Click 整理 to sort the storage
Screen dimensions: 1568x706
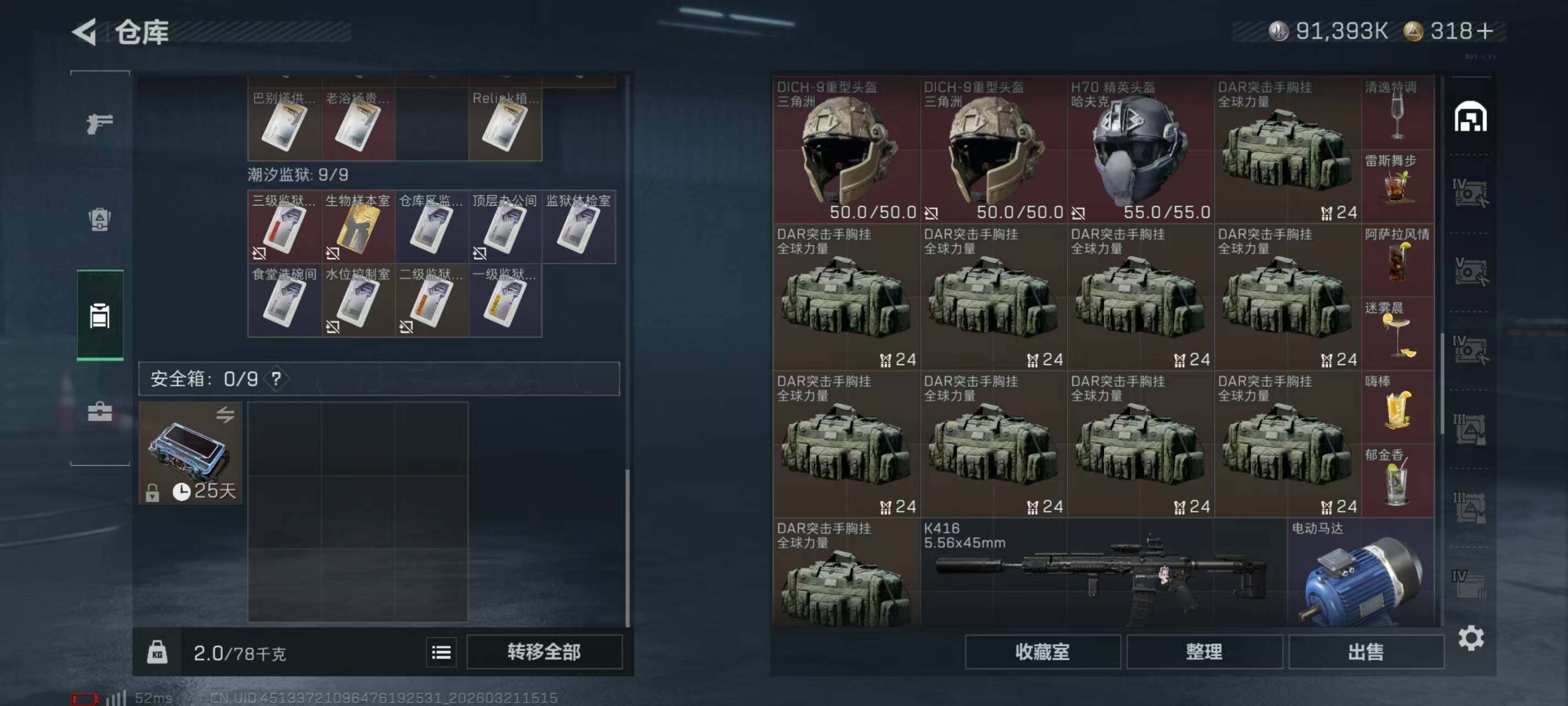pos(1204,652)
